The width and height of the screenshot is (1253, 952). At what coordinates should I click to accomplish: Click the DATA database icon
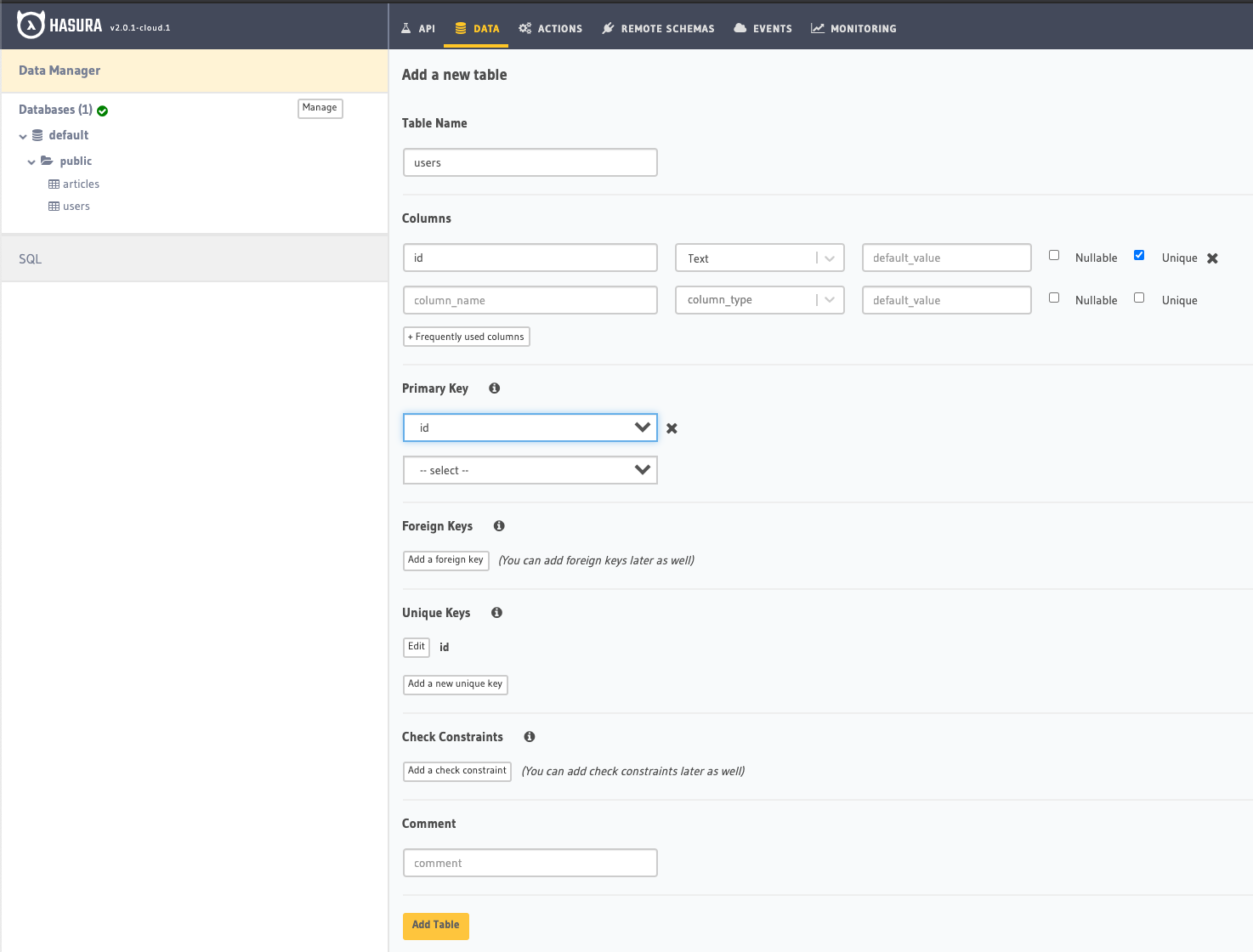(461, 28)
